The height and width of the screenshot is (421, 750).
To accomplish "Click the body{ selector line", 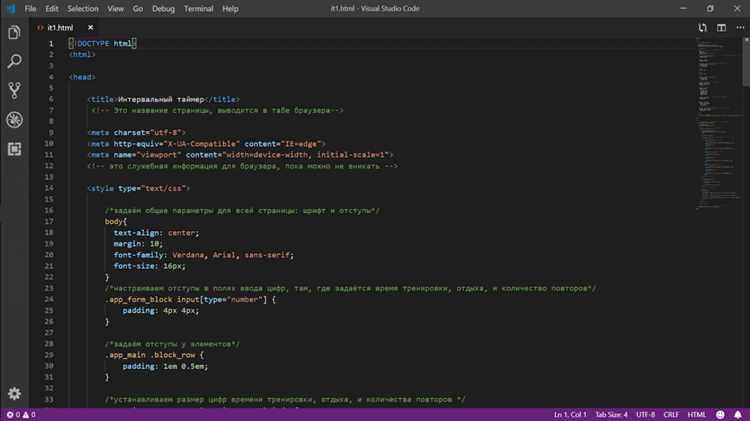I will [116, 222].
